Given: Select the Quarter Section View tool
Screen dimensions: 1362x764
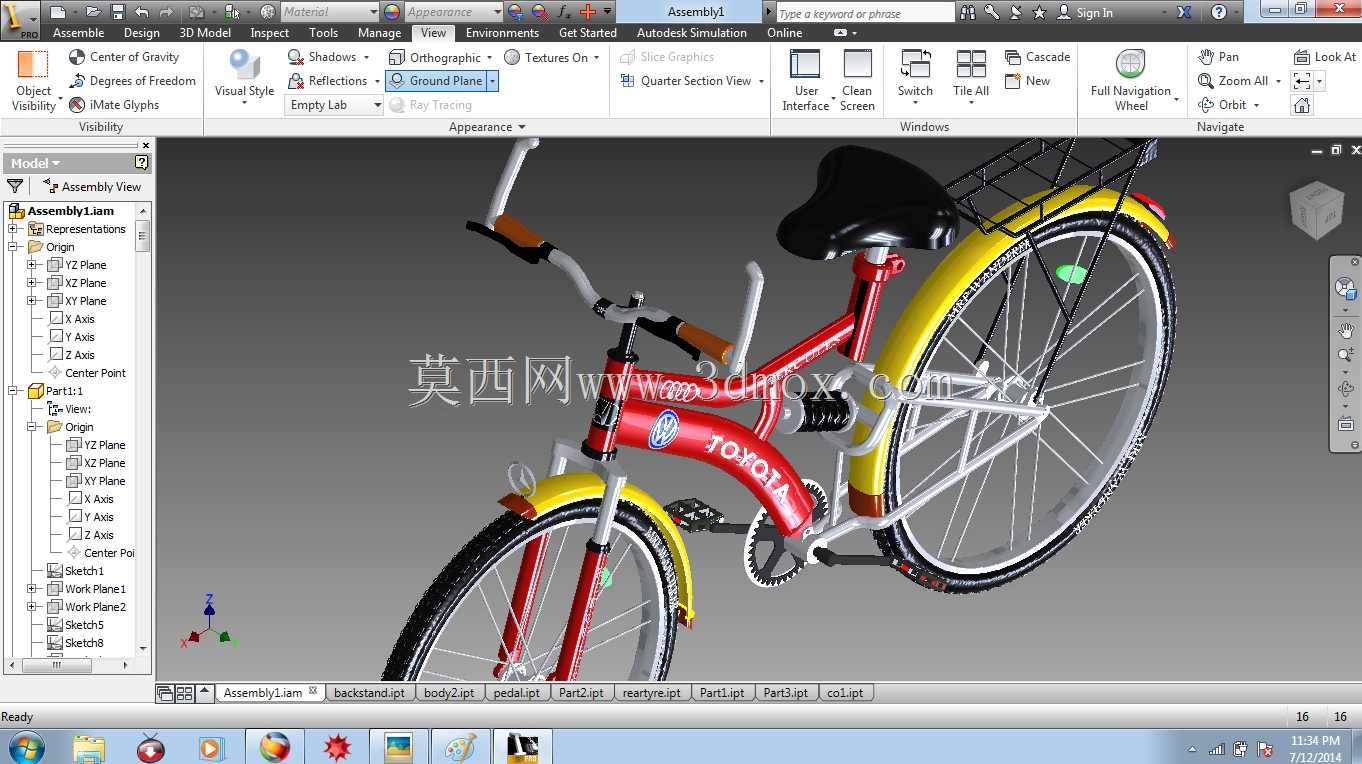Looking at the screenshot, I should (686, 81).
